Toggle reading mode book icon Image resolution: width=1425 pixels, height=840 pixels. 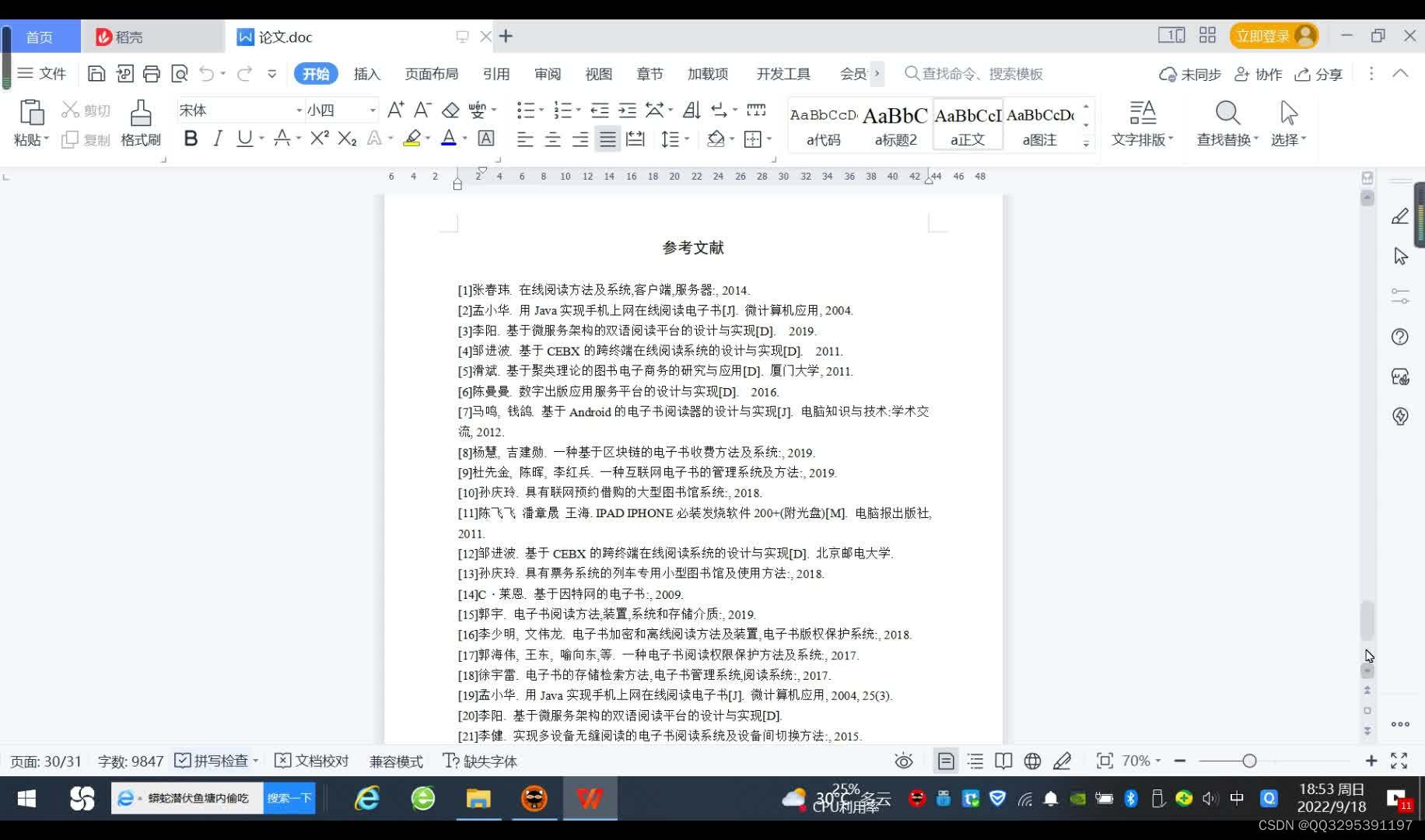[1003, 761]
